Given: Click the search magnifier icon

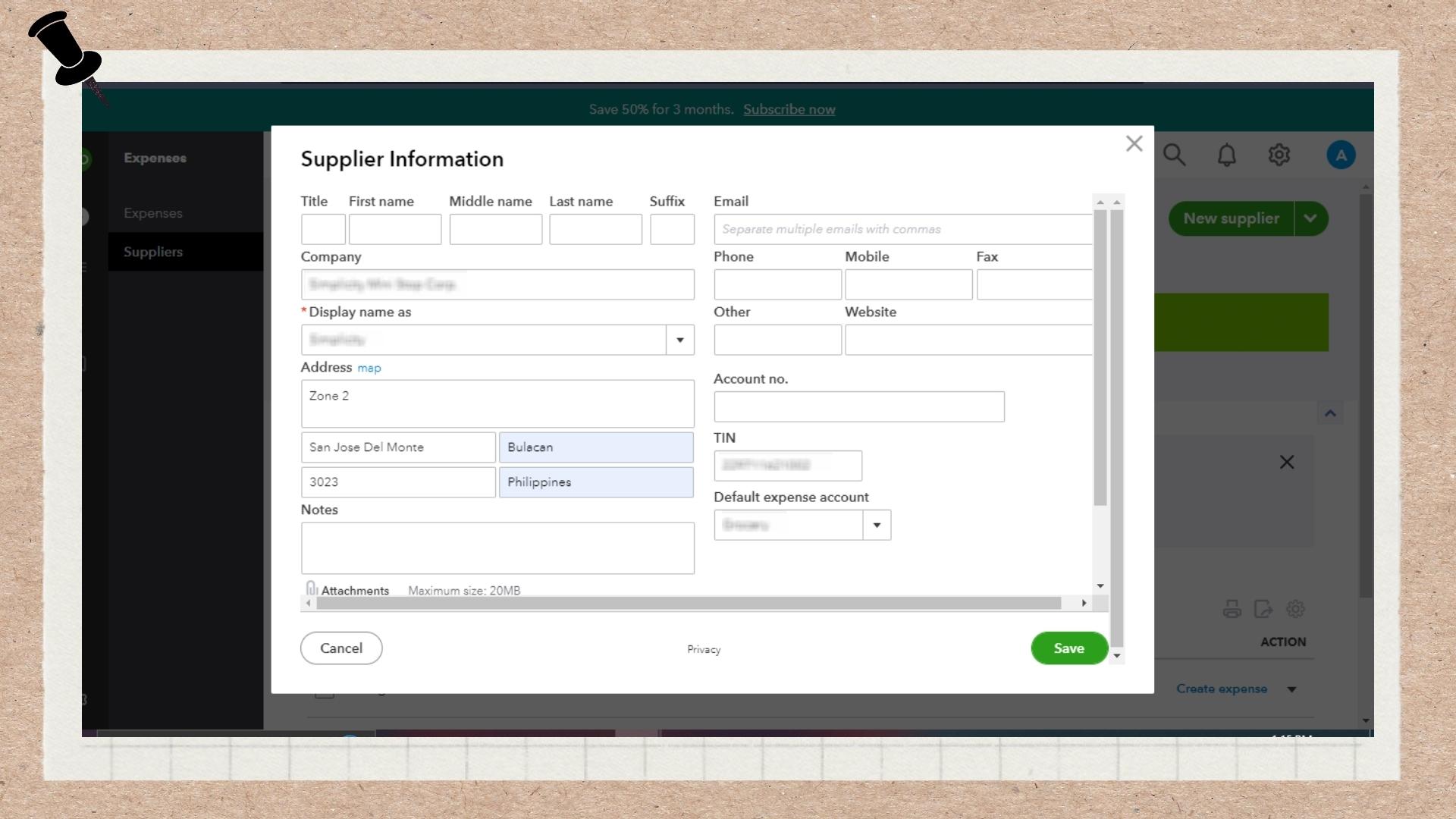Looking at the screenshot, I should (x=1174, y=155).
